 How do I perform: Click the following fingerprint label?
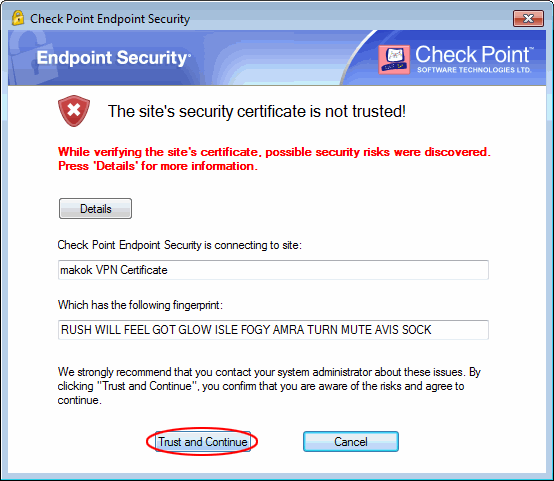pos(140,305)
